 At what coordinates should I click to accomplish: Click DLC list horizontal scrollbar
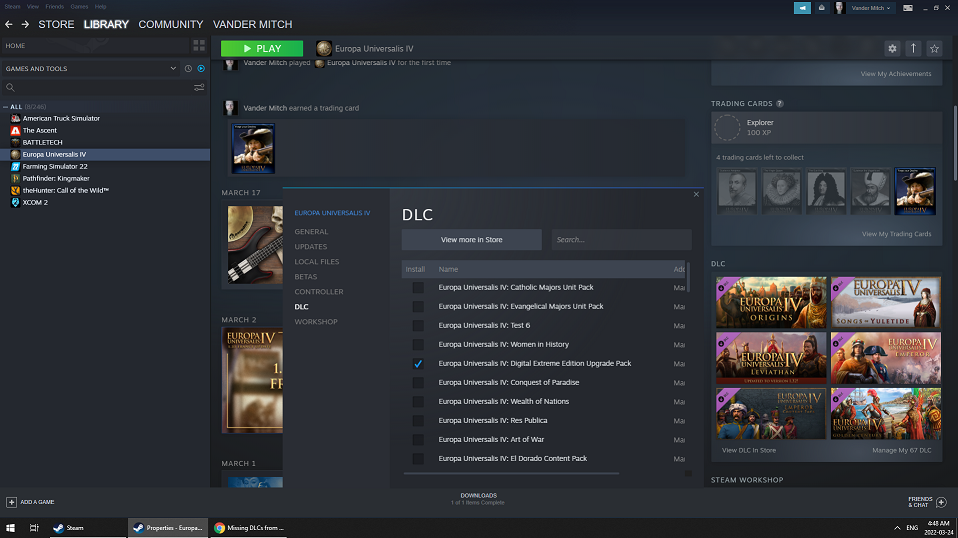[511, 473]
